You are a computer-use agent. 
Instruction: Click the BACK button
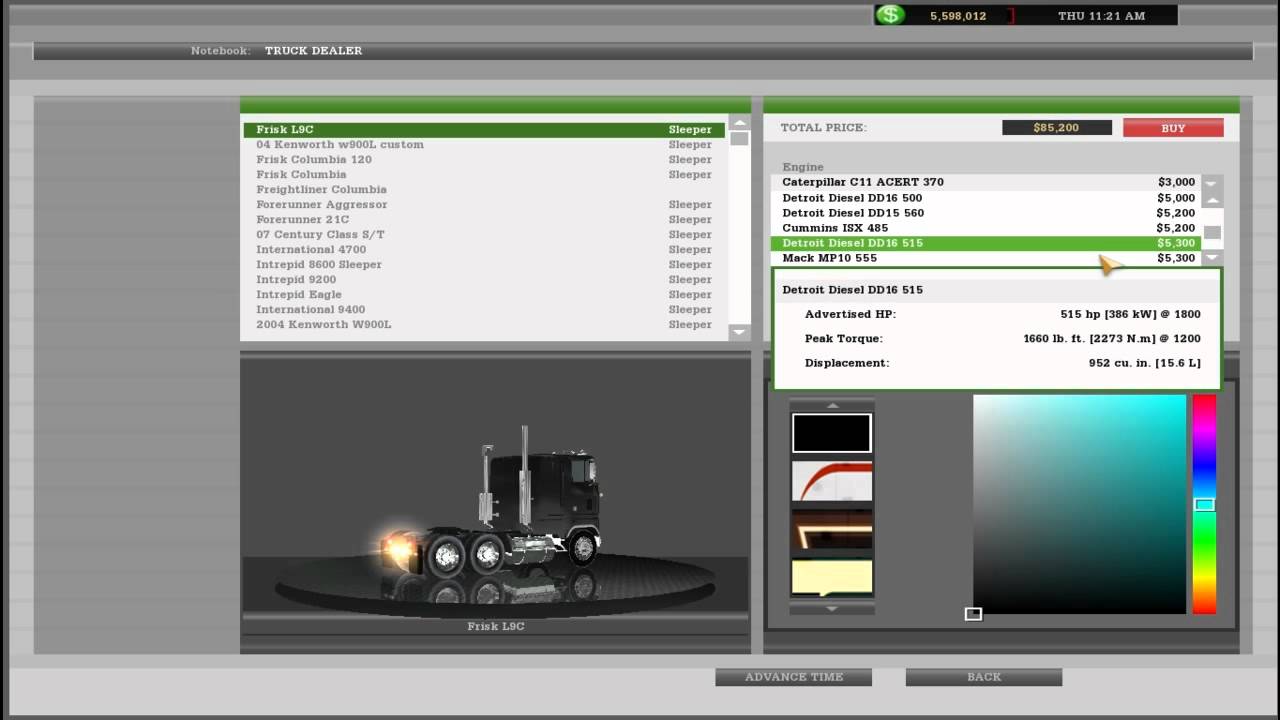984,677
